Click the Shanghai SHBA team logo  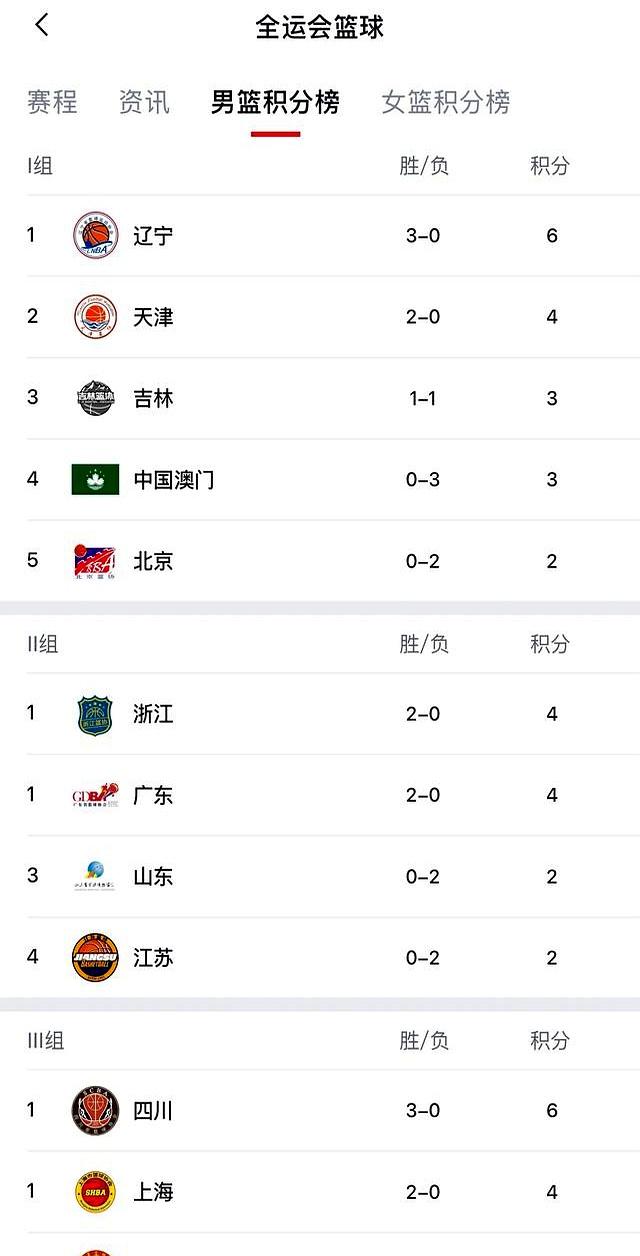(95, 1191)
